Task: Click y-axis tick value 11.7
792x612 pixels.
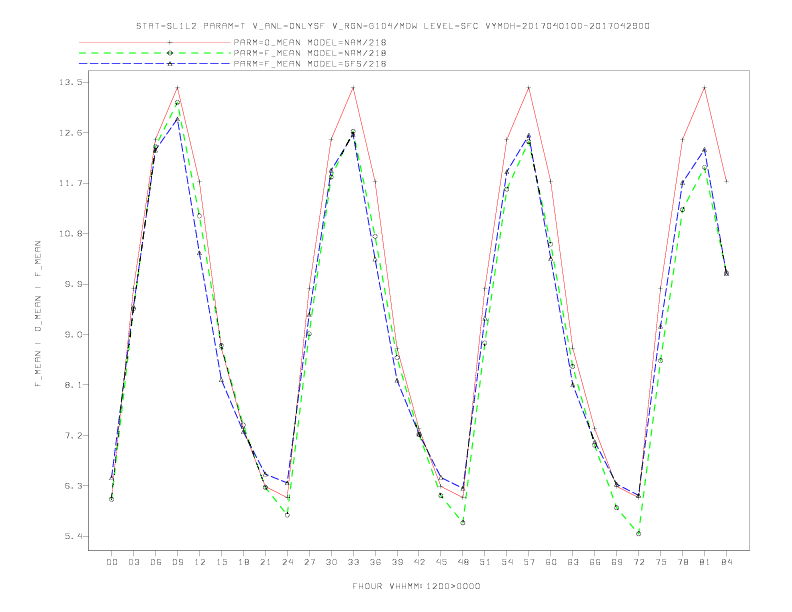Action: [70, 183]
